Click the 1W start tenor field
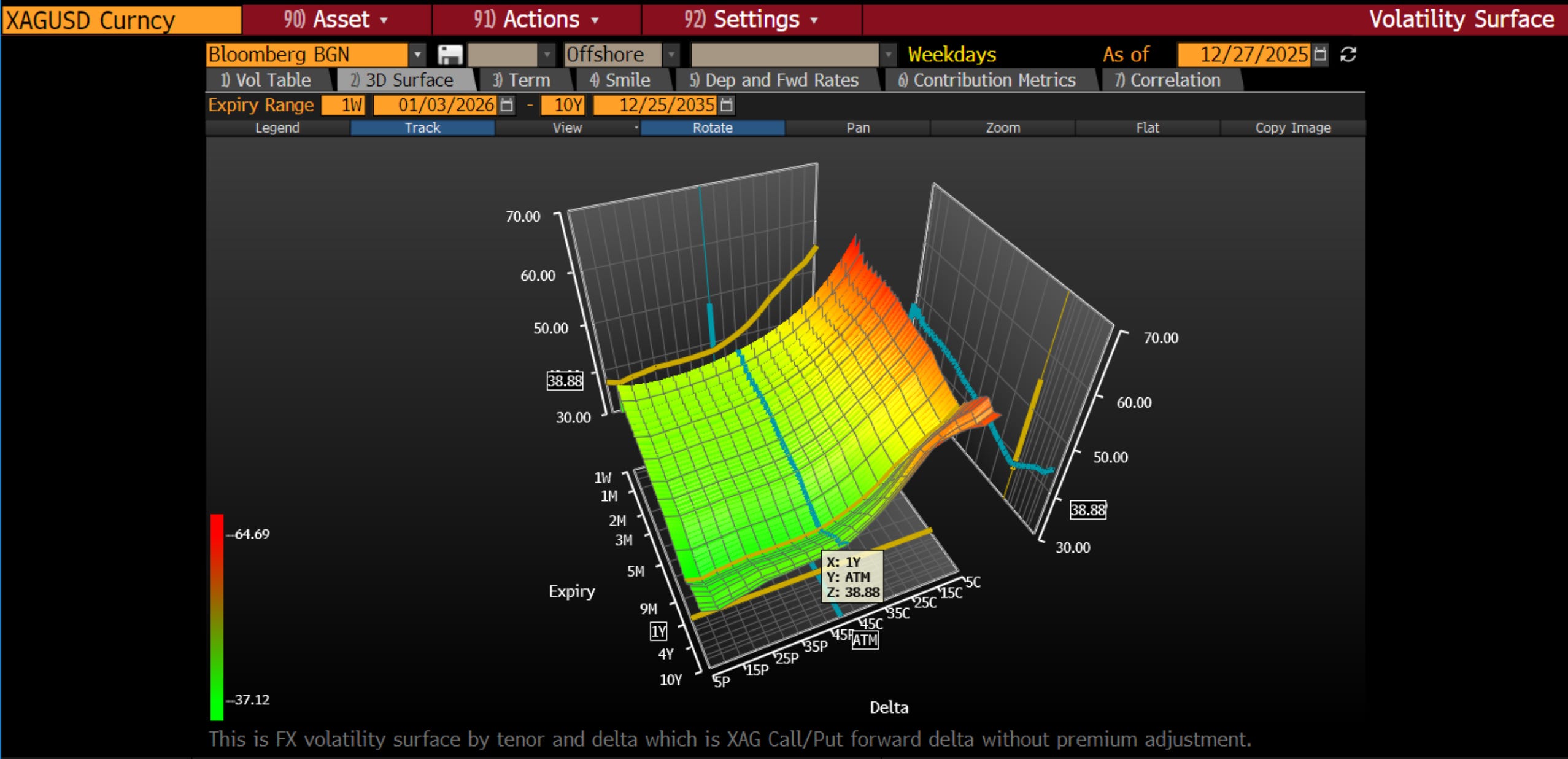Screen dimensions: 1568x759 (x=344, y=105)
